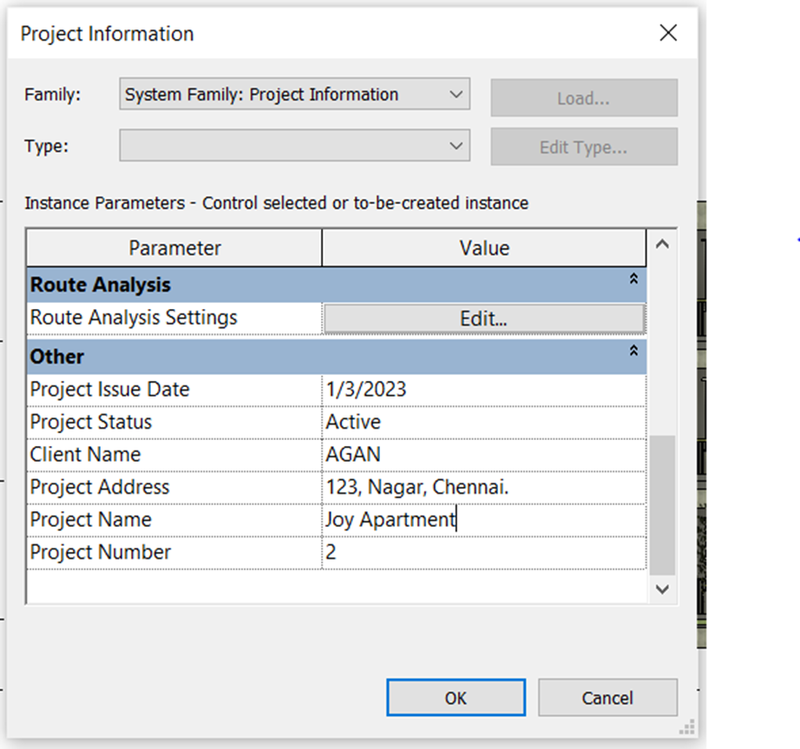Edit the Project Issue Date value
Viewport: 800px width, 749px height.
click(484, 390)
